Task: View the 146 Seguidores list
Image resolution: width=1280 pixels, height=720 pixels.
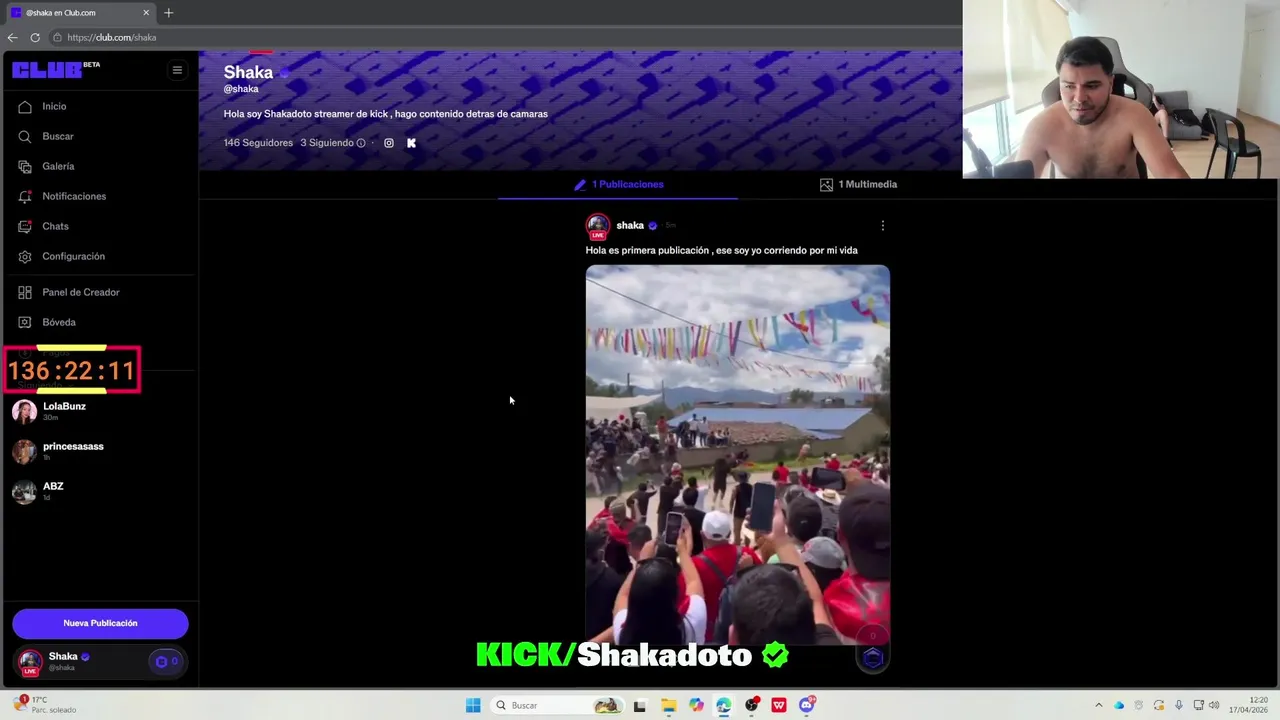Action: [x=258, y=143]
